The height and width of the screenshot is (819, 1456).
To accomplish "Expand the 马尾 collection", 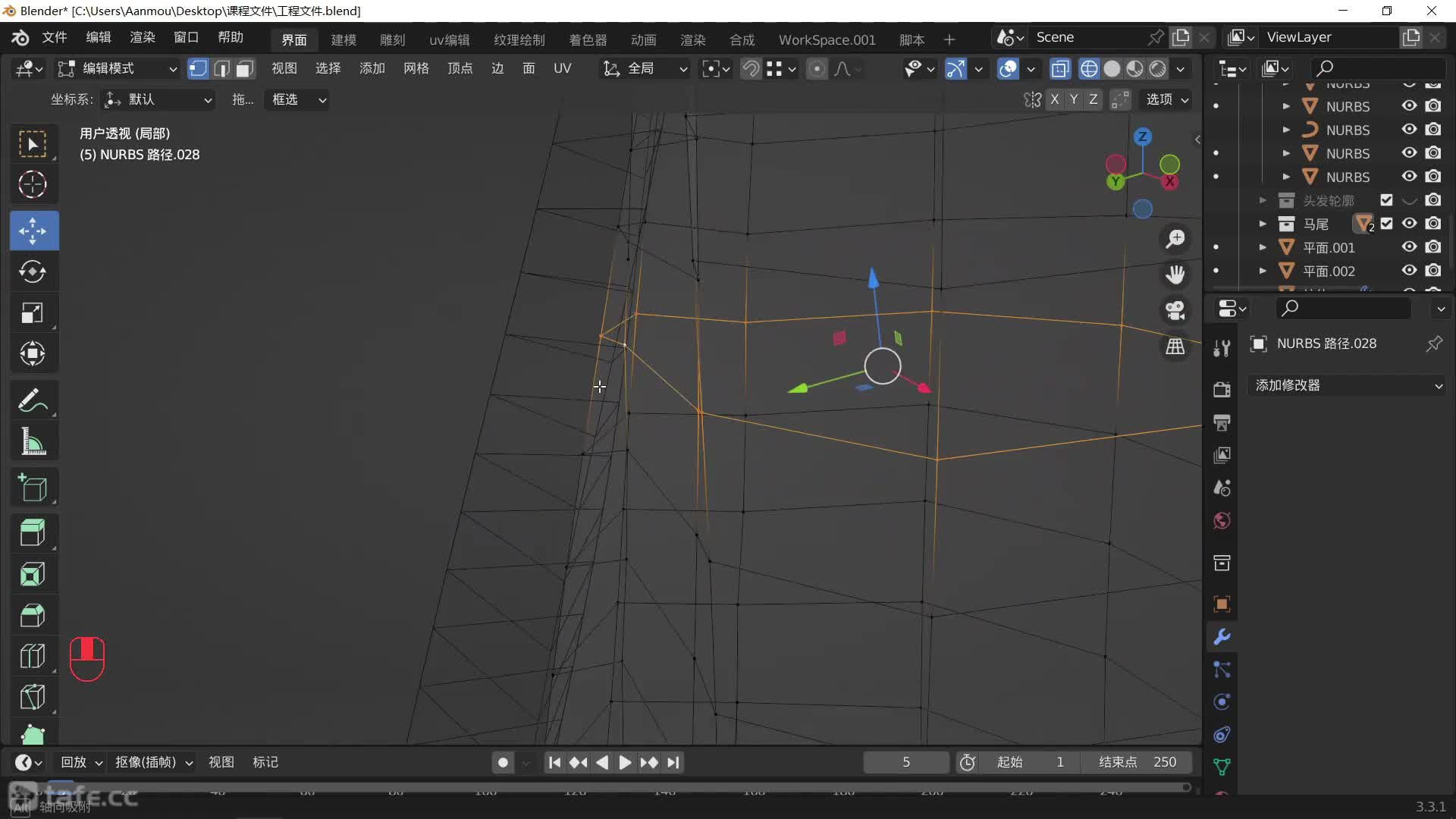I will 1263,224.
